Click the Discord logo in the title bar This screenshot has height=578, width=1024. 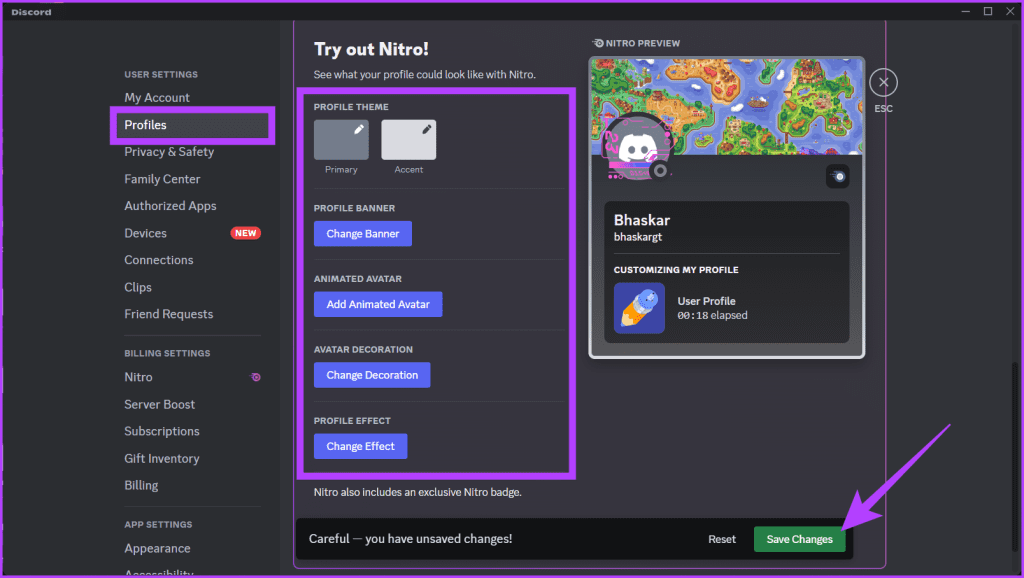point(29,11)
